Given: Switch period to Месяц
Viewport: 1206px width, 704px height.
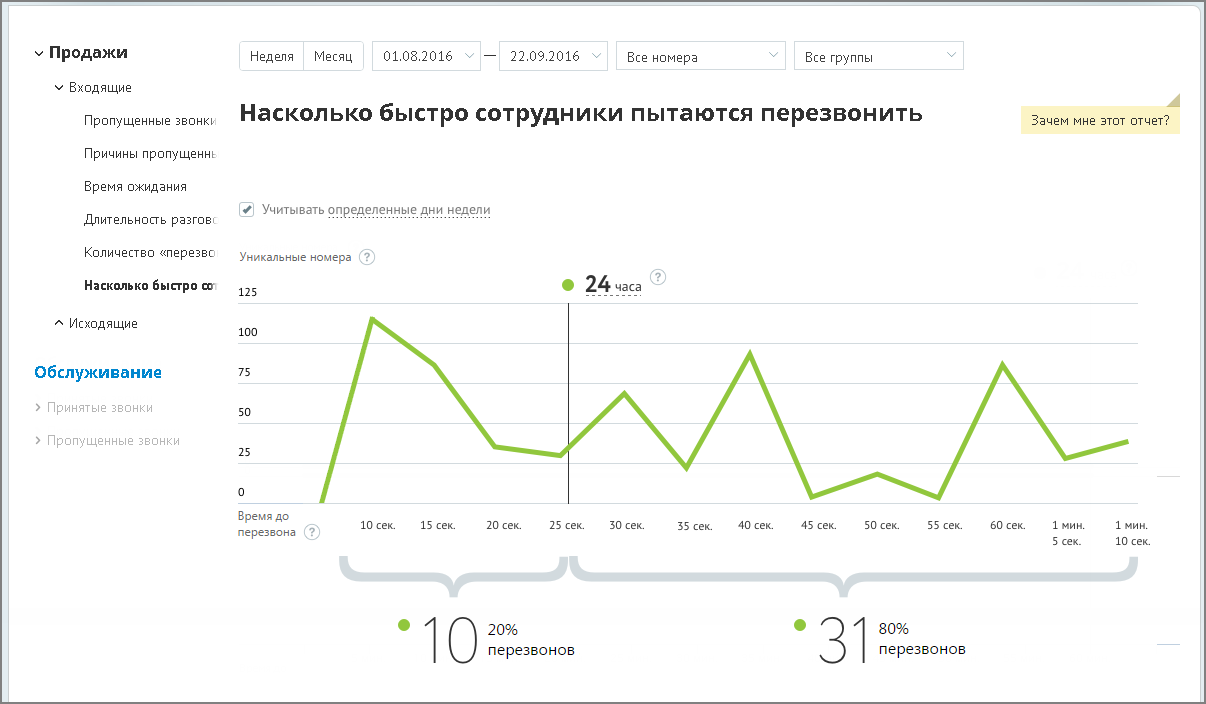Looking at the screenshot, I should [x=333, y=57].
